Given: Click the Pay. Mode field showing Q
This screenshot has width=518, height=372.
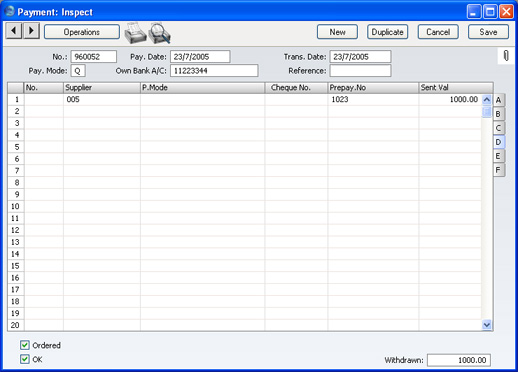Looking at the screenshot, I should [x=78, y=71].
